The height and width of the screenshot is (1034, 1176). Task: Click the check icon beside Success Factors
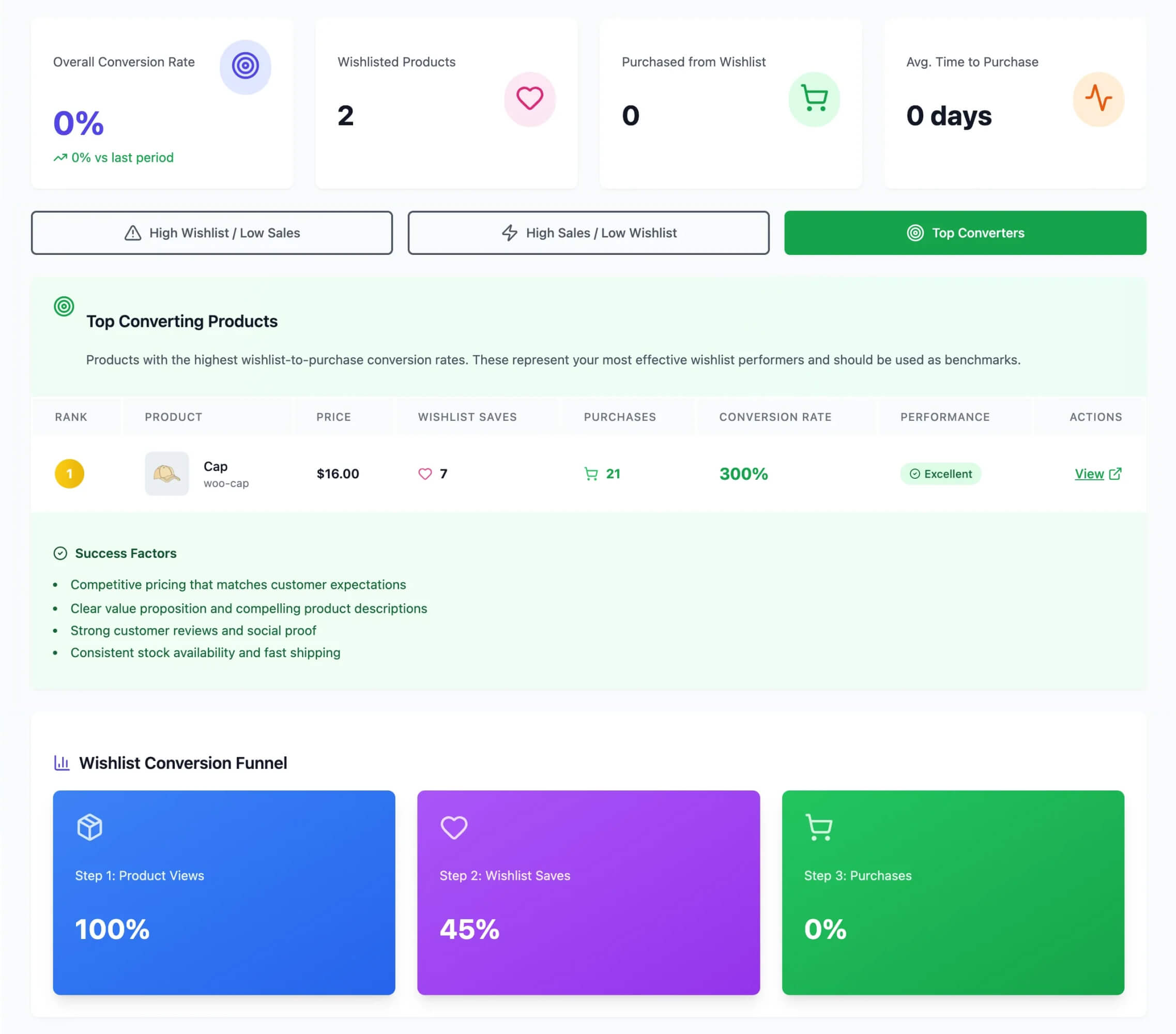point(60,554)
